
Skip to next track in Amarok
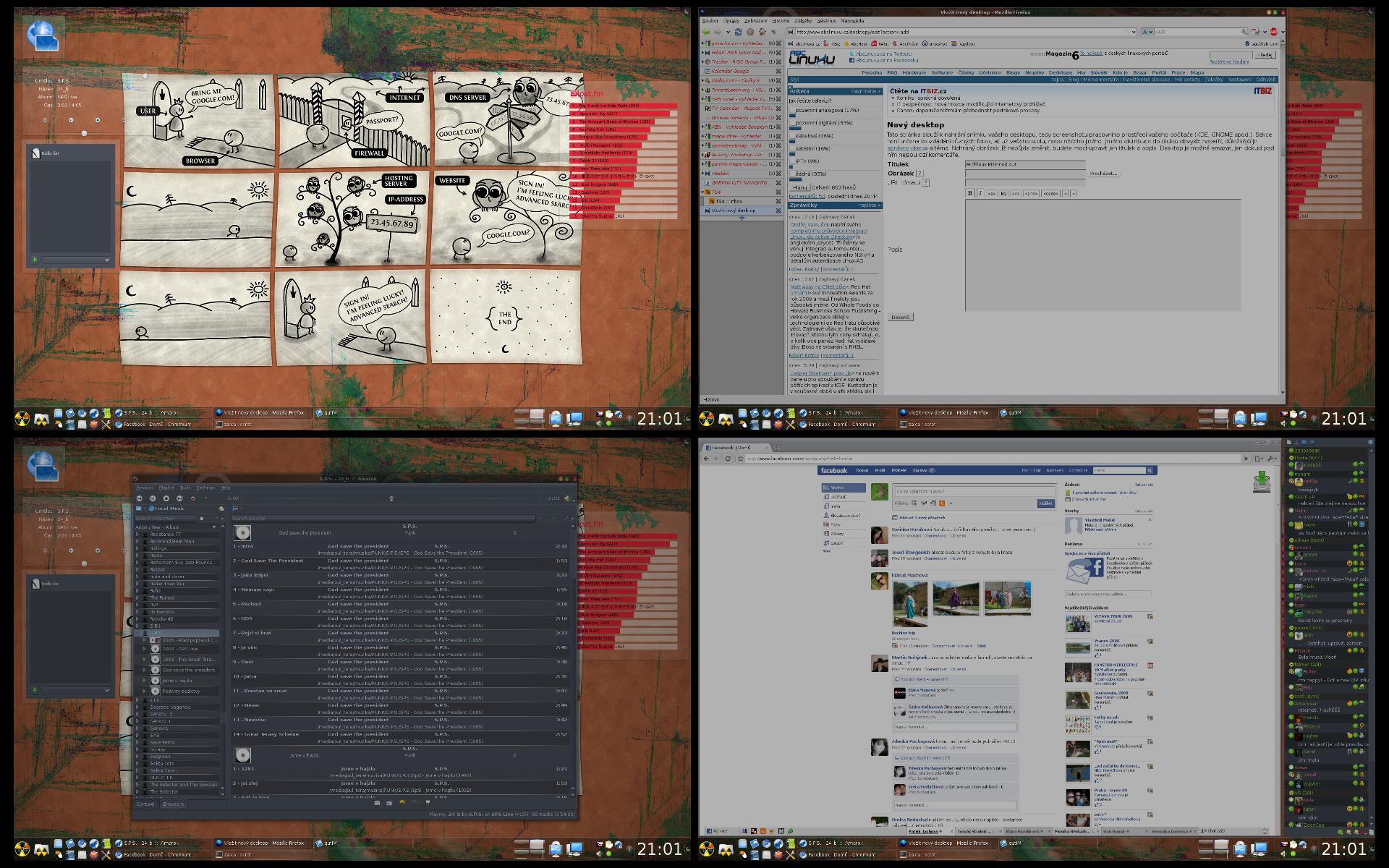(x=179, y=498)
